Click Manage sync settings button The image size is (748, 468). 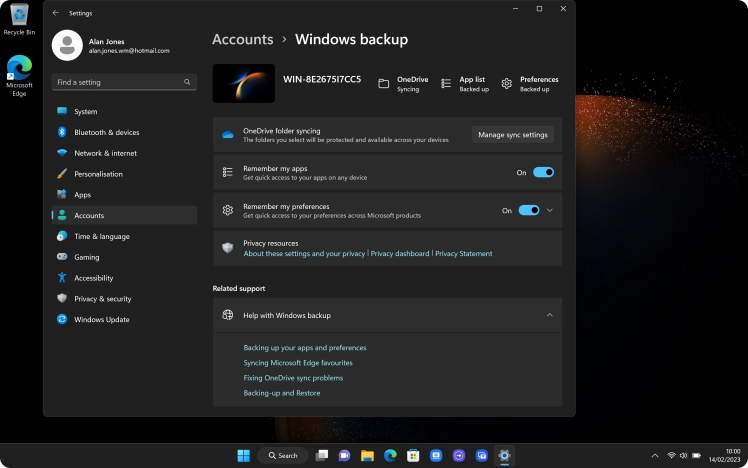pos(513,135)
